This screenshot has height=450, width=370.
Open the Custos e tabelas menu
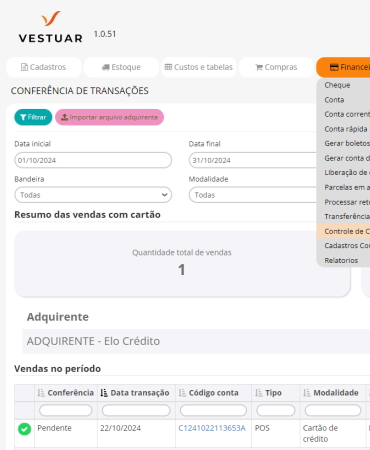[x=199, y=67]
